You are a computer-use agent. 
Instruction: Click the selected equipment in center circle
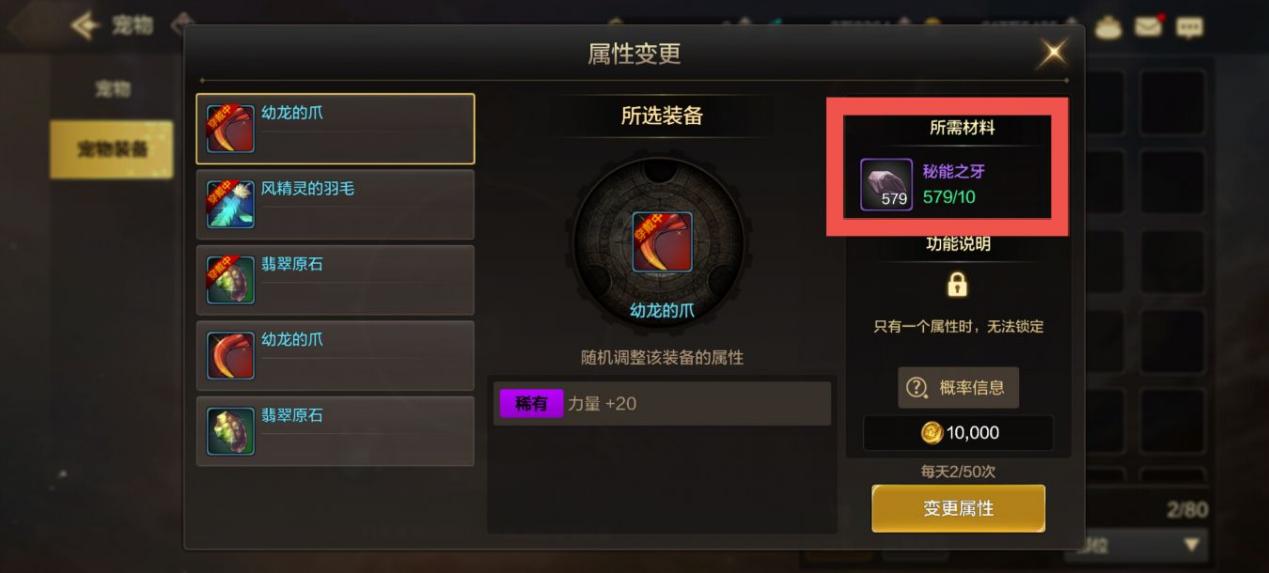click(x=661, y=242)
